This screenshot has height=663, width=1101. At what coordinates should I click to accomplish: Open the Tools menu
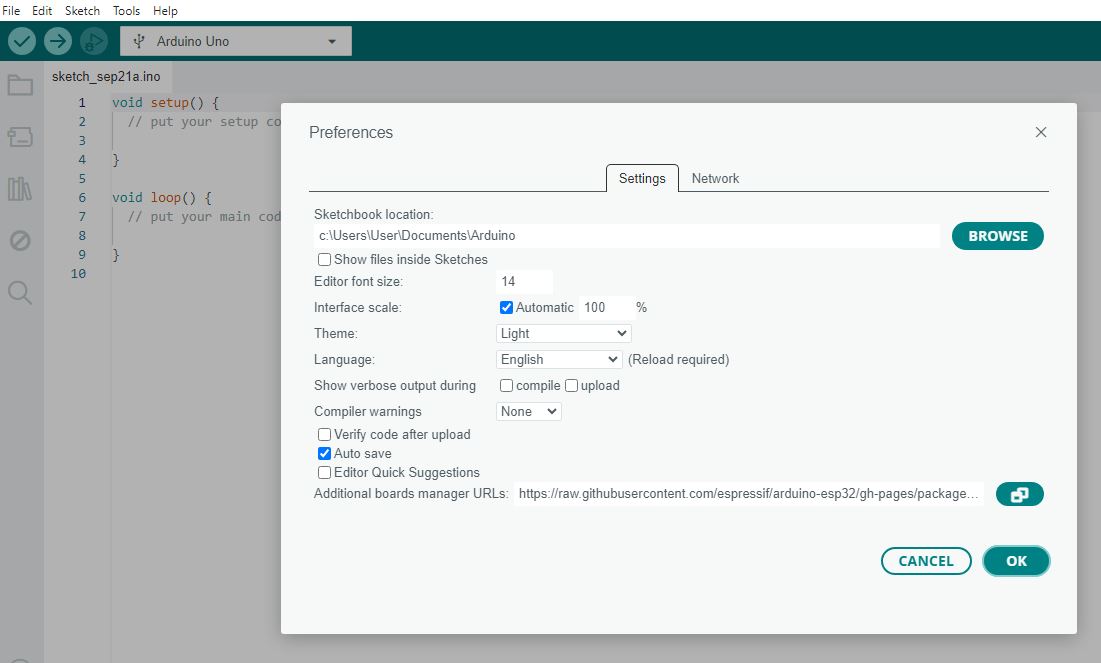click(126, 11)
